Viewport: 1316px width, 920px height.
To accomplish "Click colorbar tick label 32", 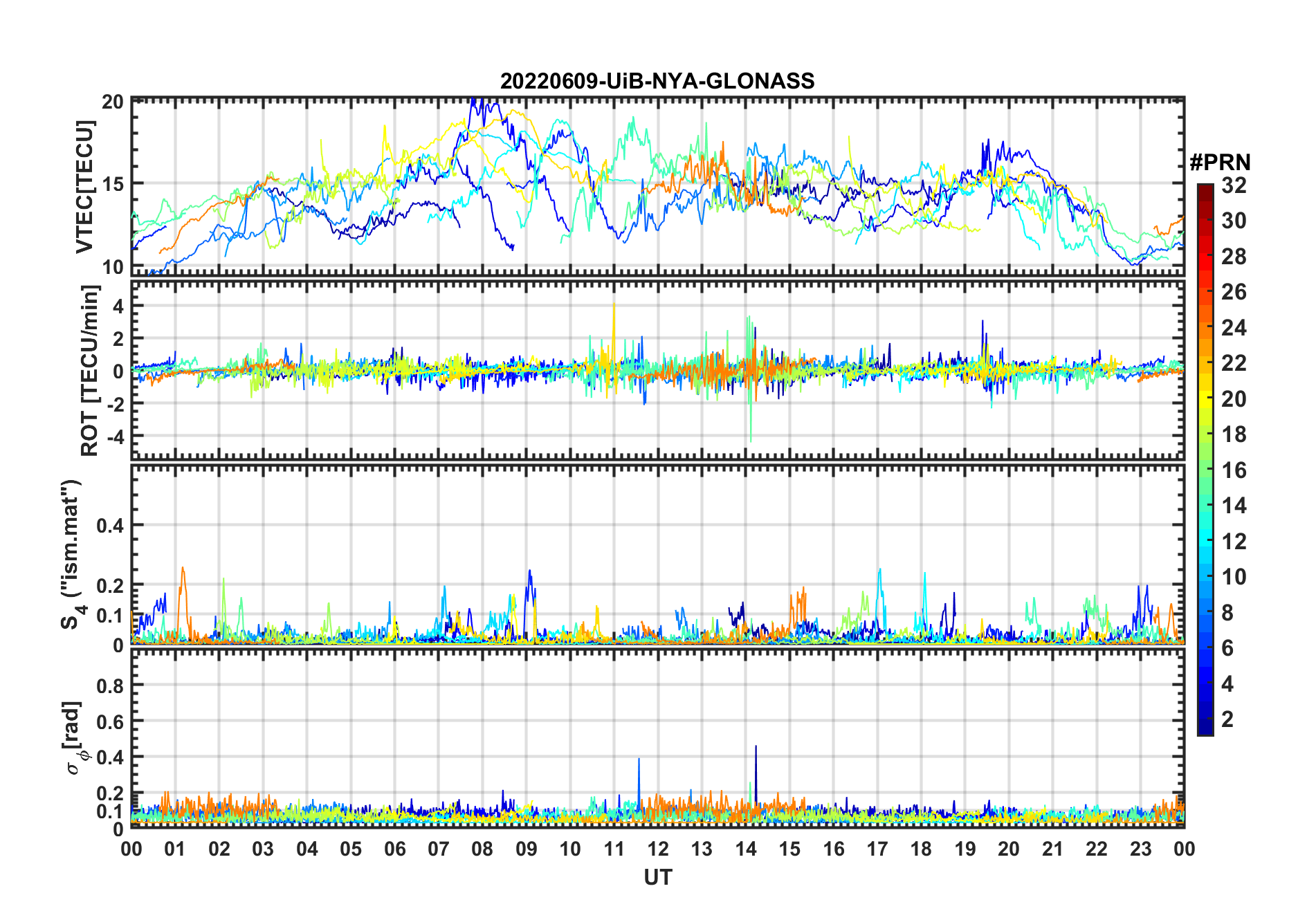I will click(1234, 185).
